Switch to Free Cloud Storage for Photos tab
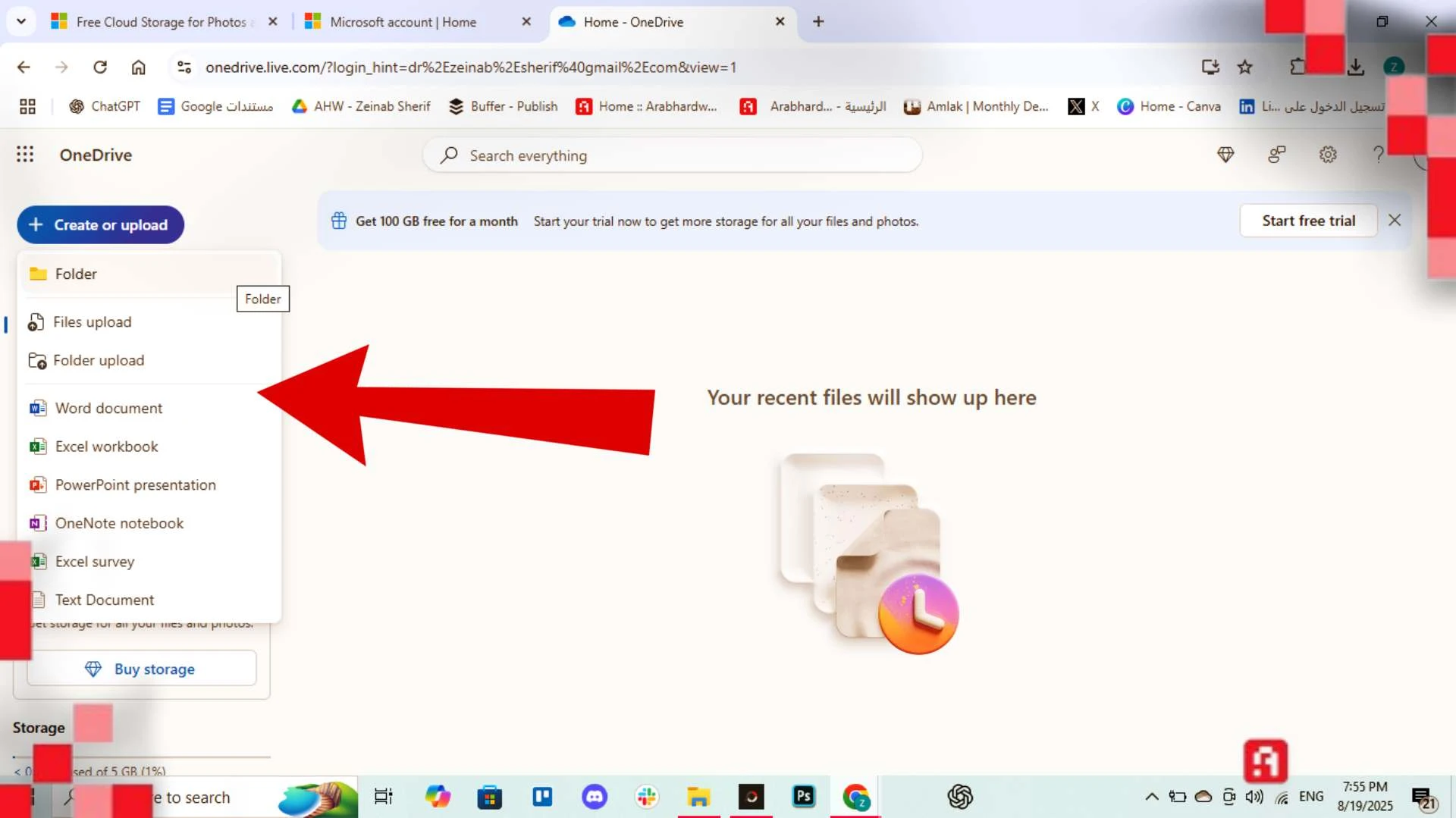Screen dimensions: 1456x818 [162, 22]
